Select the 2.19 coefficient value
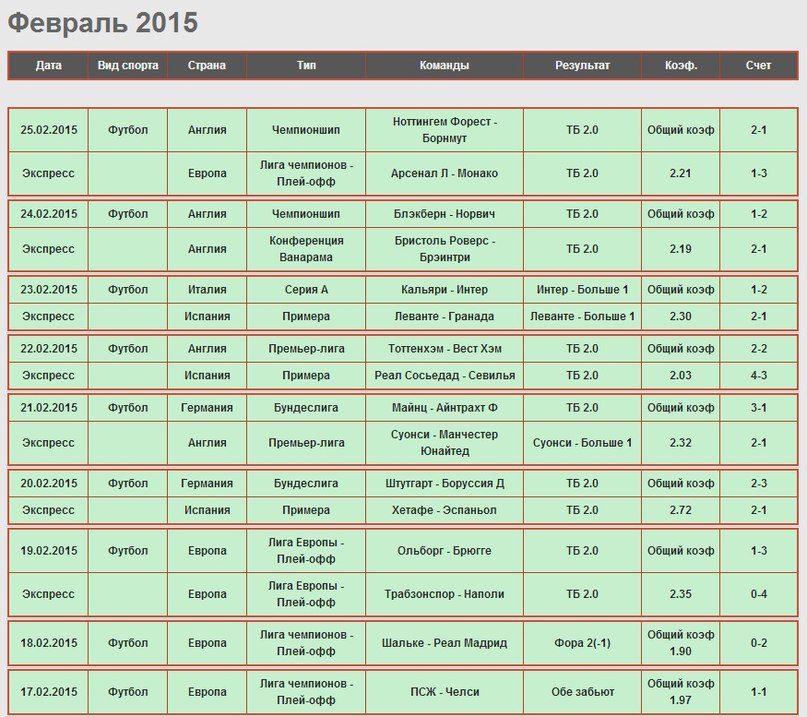807x717 pixels. click(680, 249)
